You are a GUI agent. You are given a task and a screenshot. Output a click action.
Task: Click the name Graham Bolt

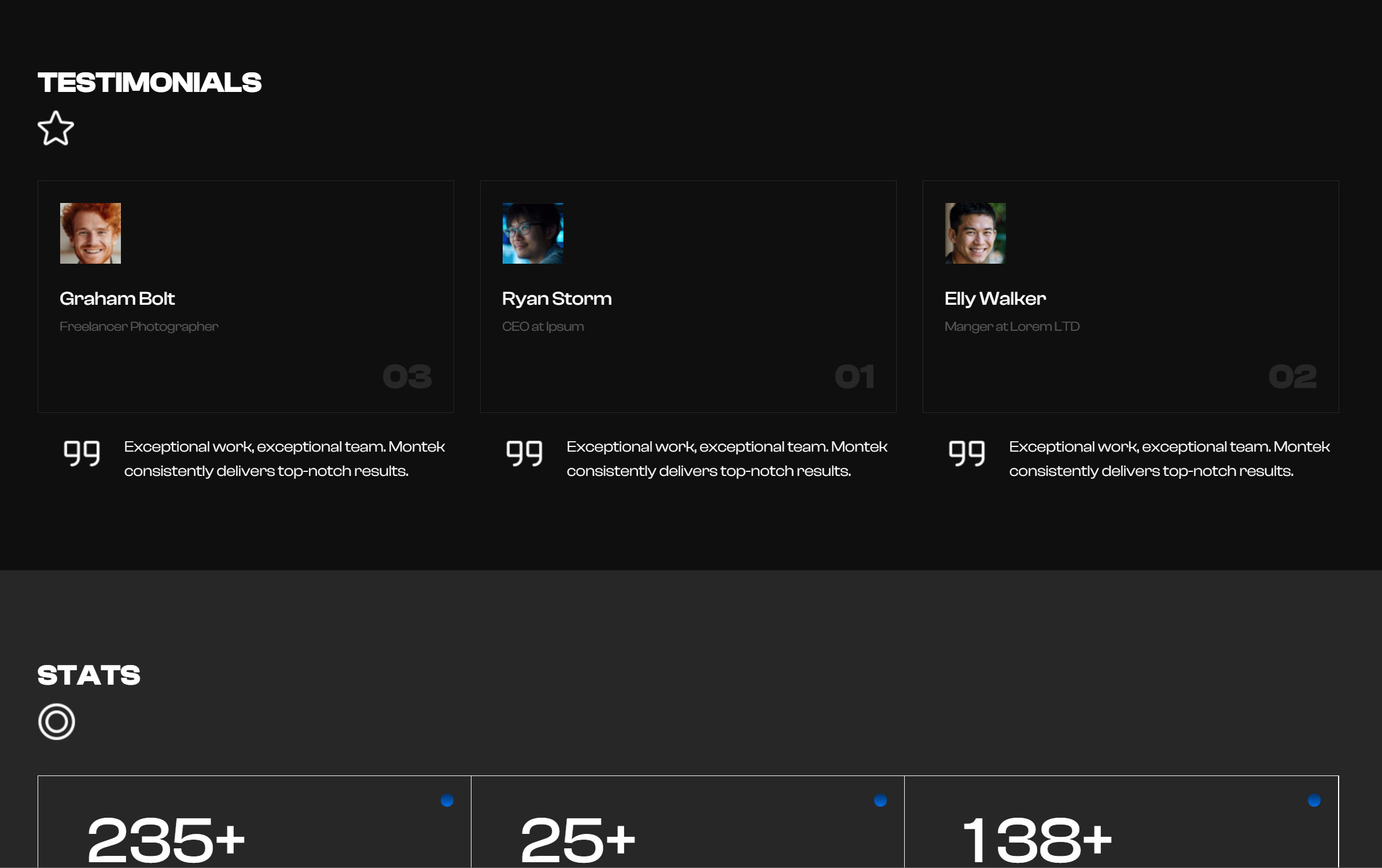pos(117,299)
